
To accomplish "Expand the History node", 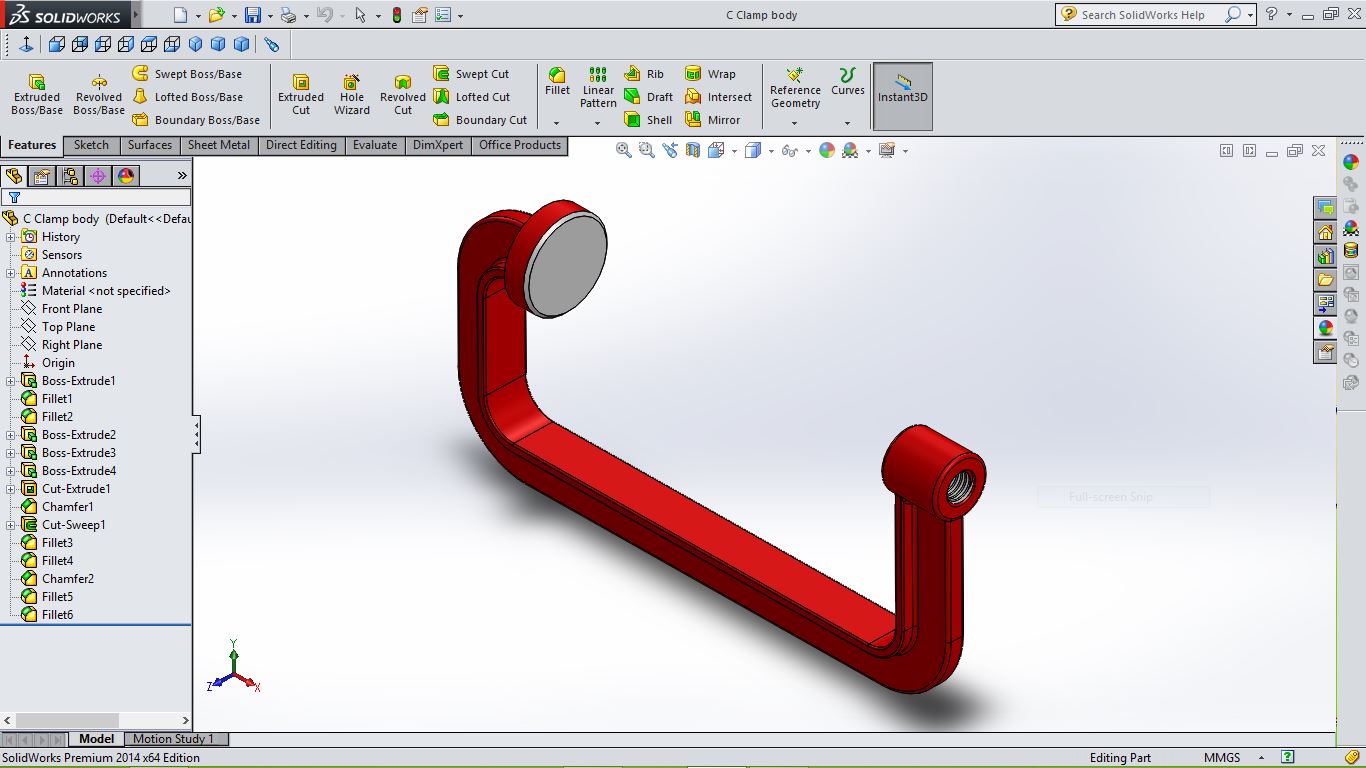I will pos(11,237).
